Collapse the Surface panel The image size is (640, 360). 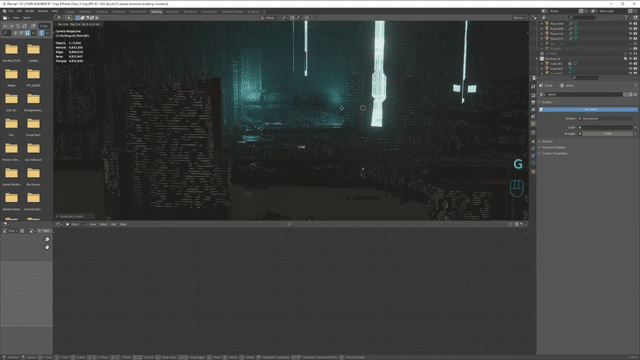coord(547,102)
